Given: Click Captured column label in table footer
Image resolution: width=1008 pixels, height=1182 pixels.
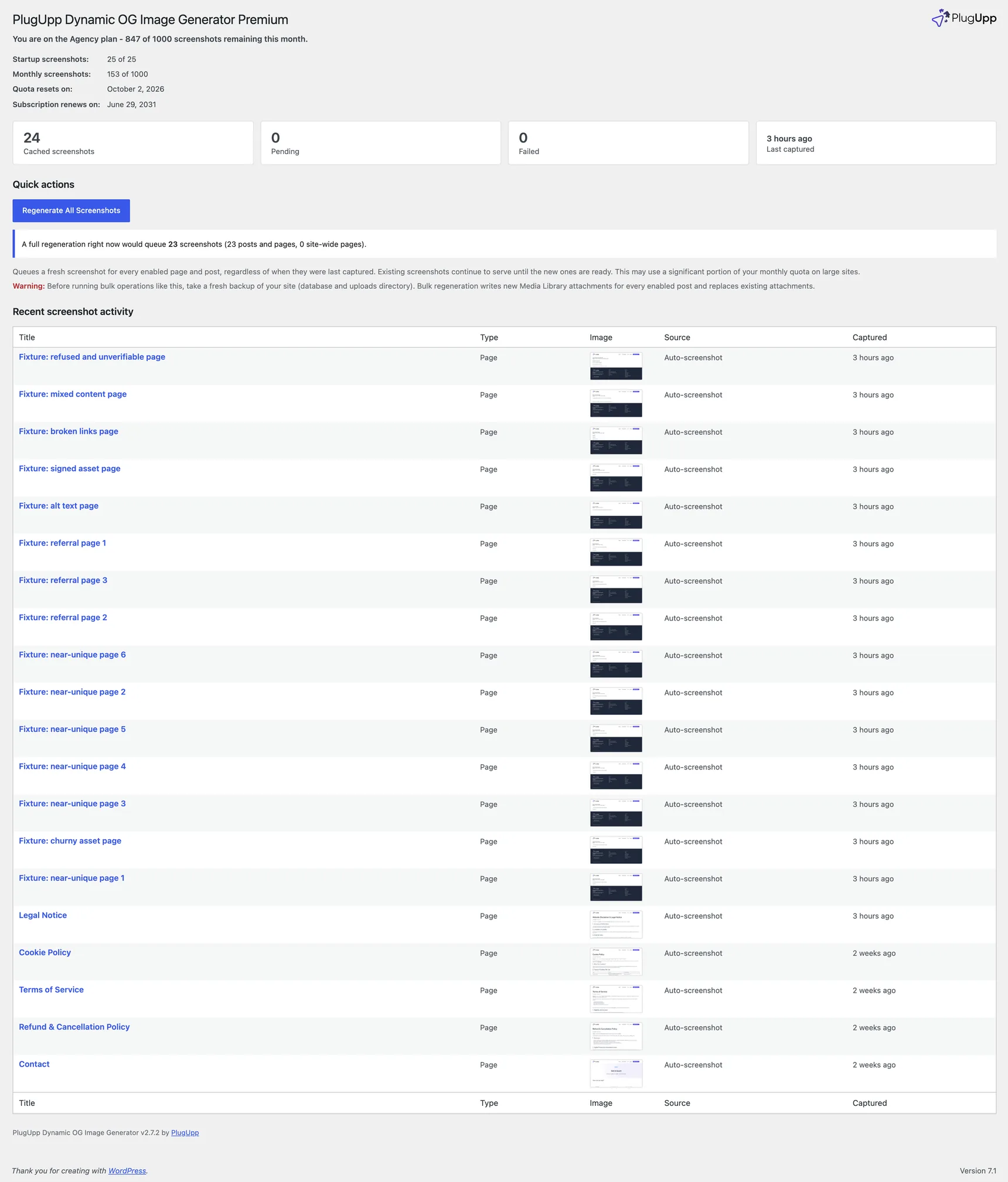Looking at the screenshot, I should click(870, 1103).
